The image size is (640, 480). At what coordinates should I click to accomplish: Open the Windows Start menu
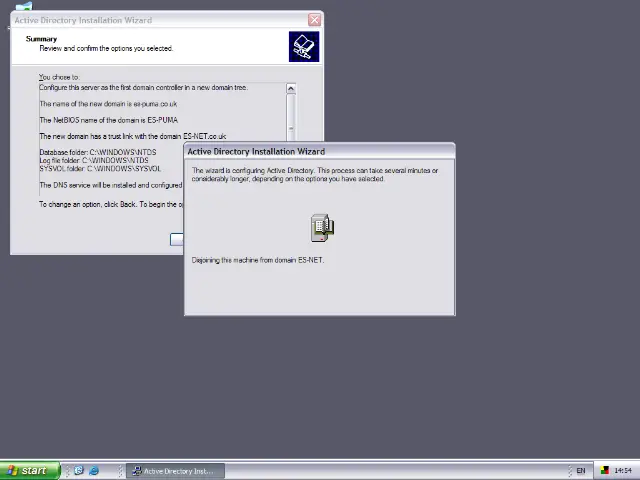(x=27, y=470)
